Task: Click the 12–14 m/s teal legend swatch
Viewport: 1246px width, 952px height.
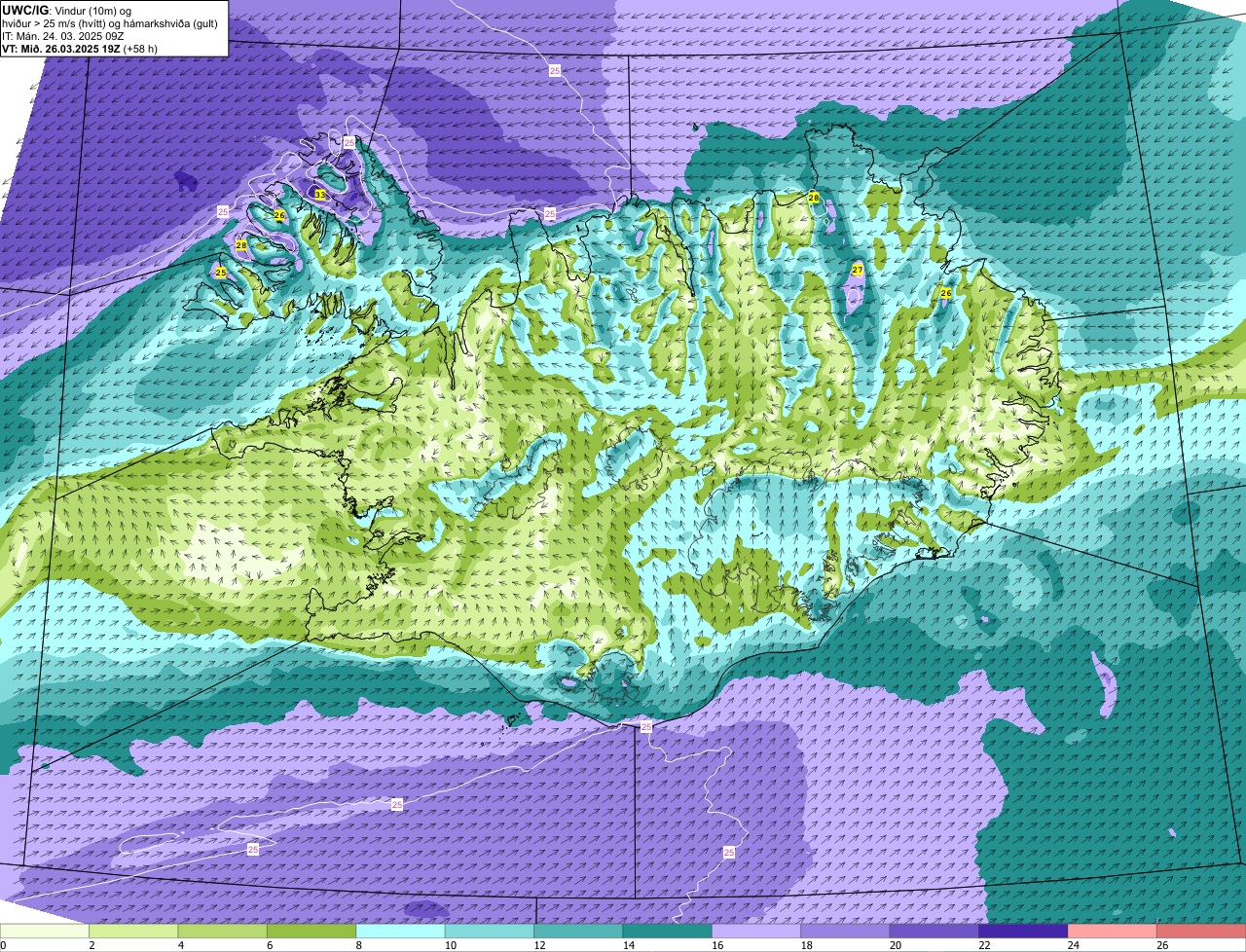Action: 578,931
